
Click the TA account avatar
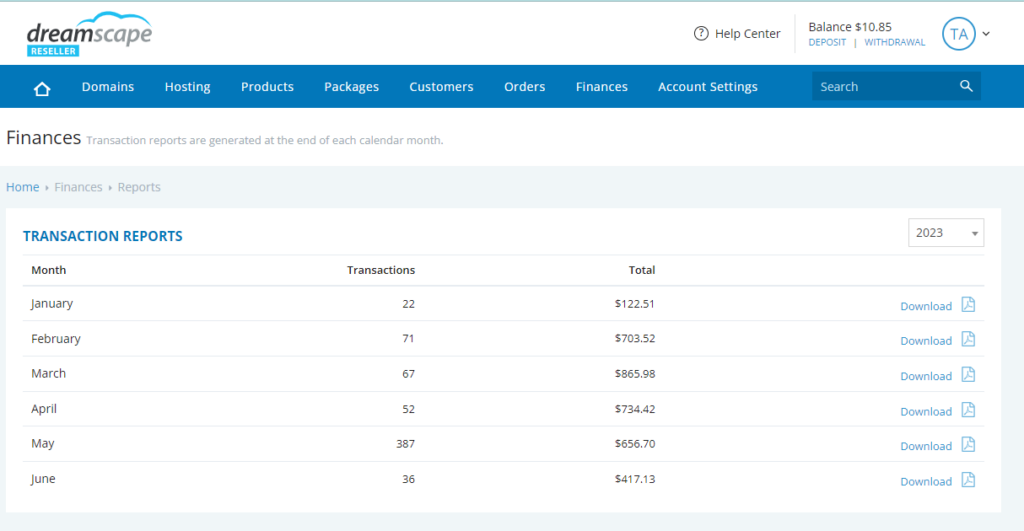point(958,34)
